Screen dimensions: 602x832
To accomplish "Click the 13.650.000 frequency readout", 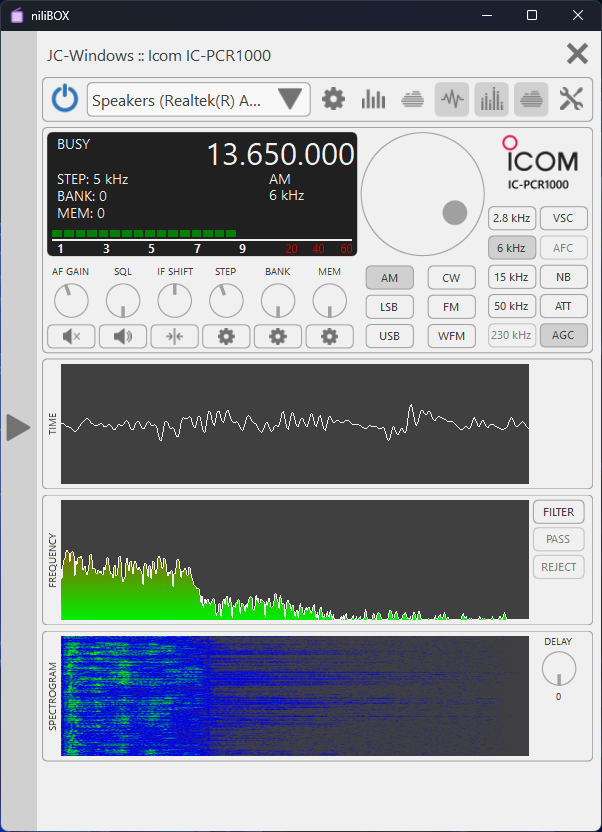I will coord(281,154).
